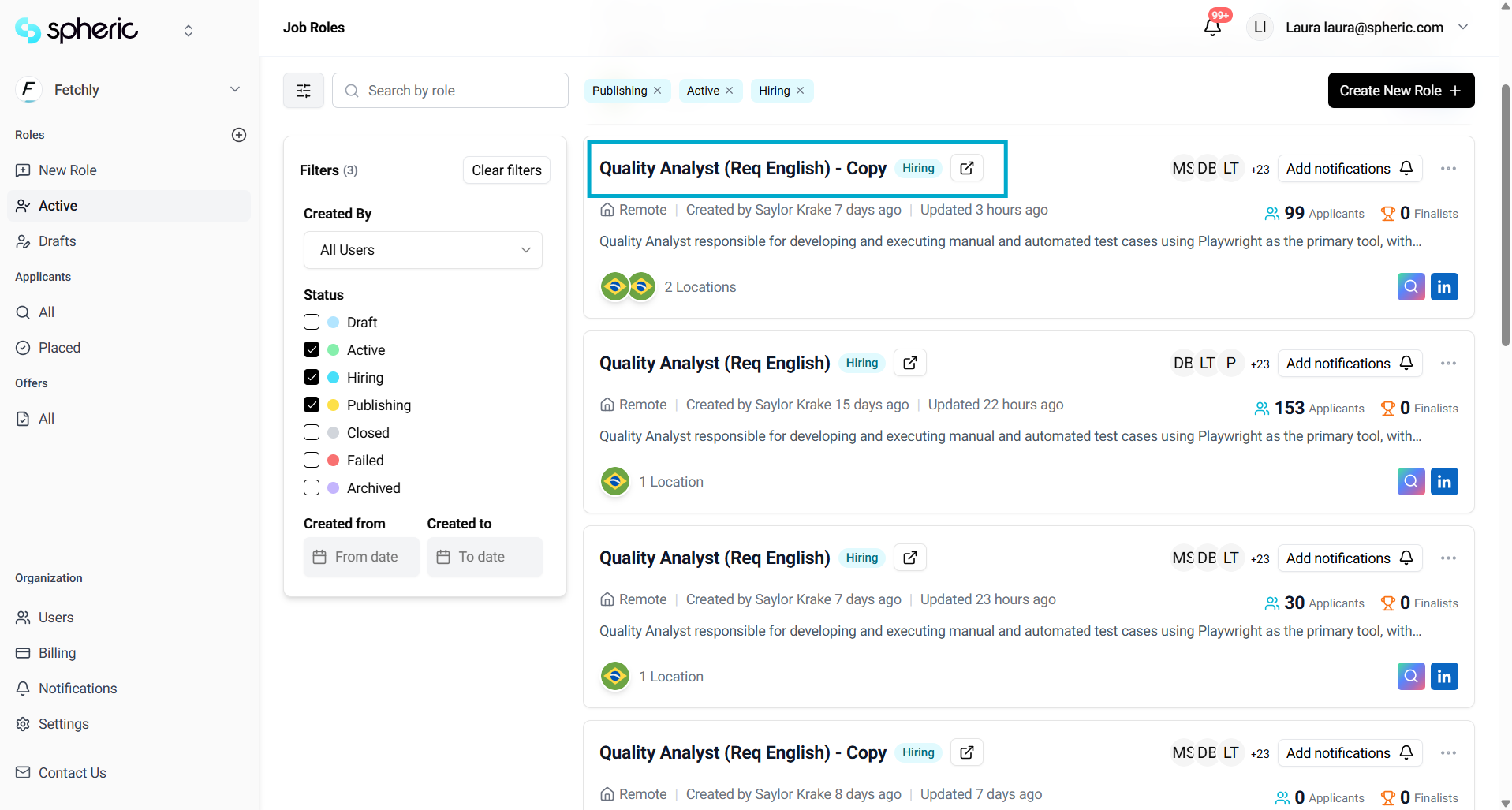Screen dimensions: 1512x810
Task: Open Billing from the sidebar
Action: [57, 653]
